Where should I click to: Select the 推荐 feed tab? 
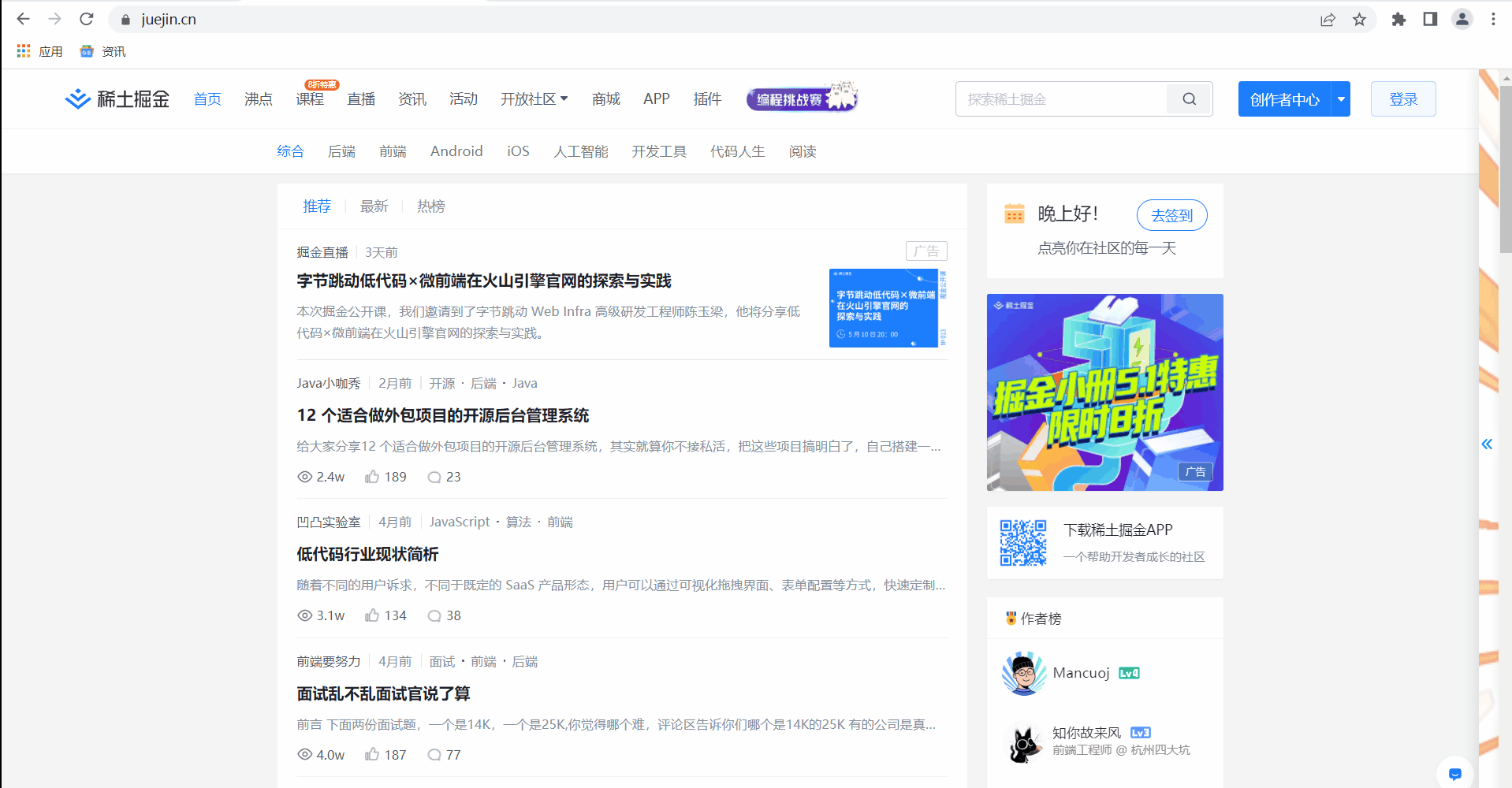[317, 206]
